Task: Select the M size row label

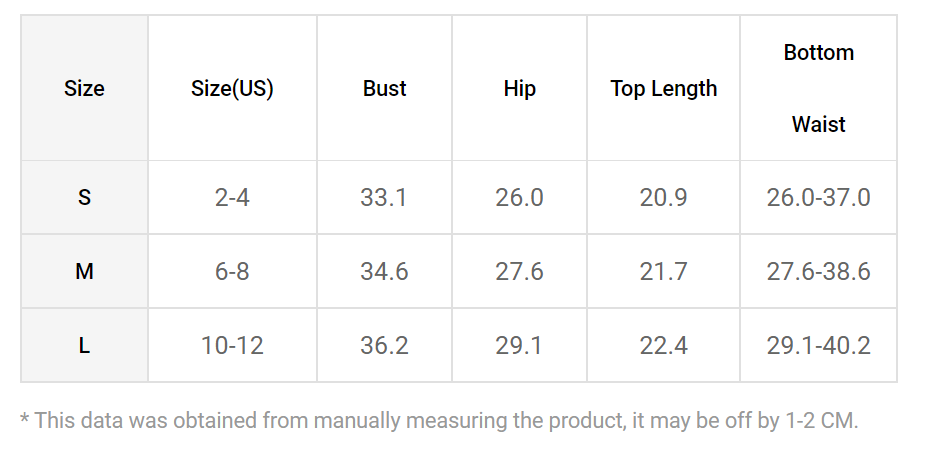Action: (x=84, y=271)
